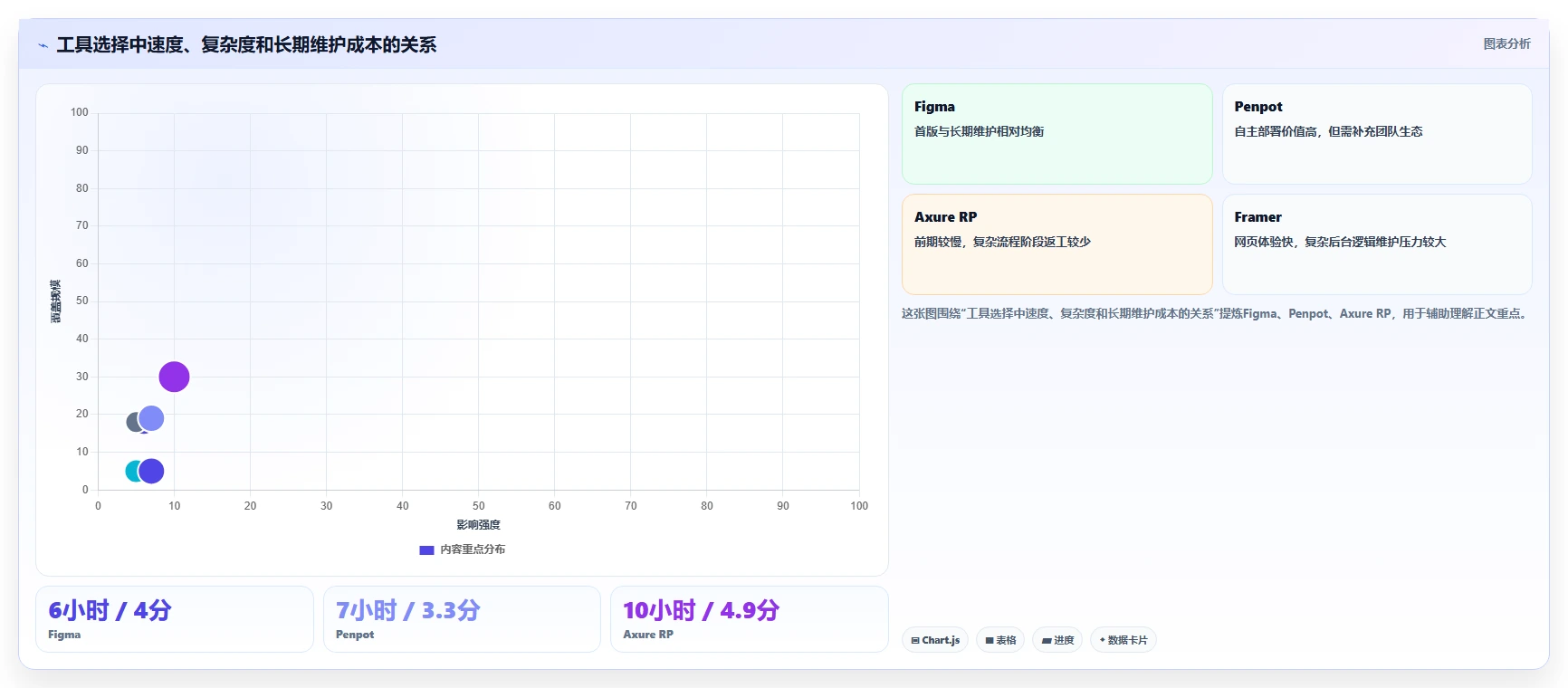Click the text 自主部署价值高，但需补充团队生态
1568x688 pixels.
pos(1328,131)
